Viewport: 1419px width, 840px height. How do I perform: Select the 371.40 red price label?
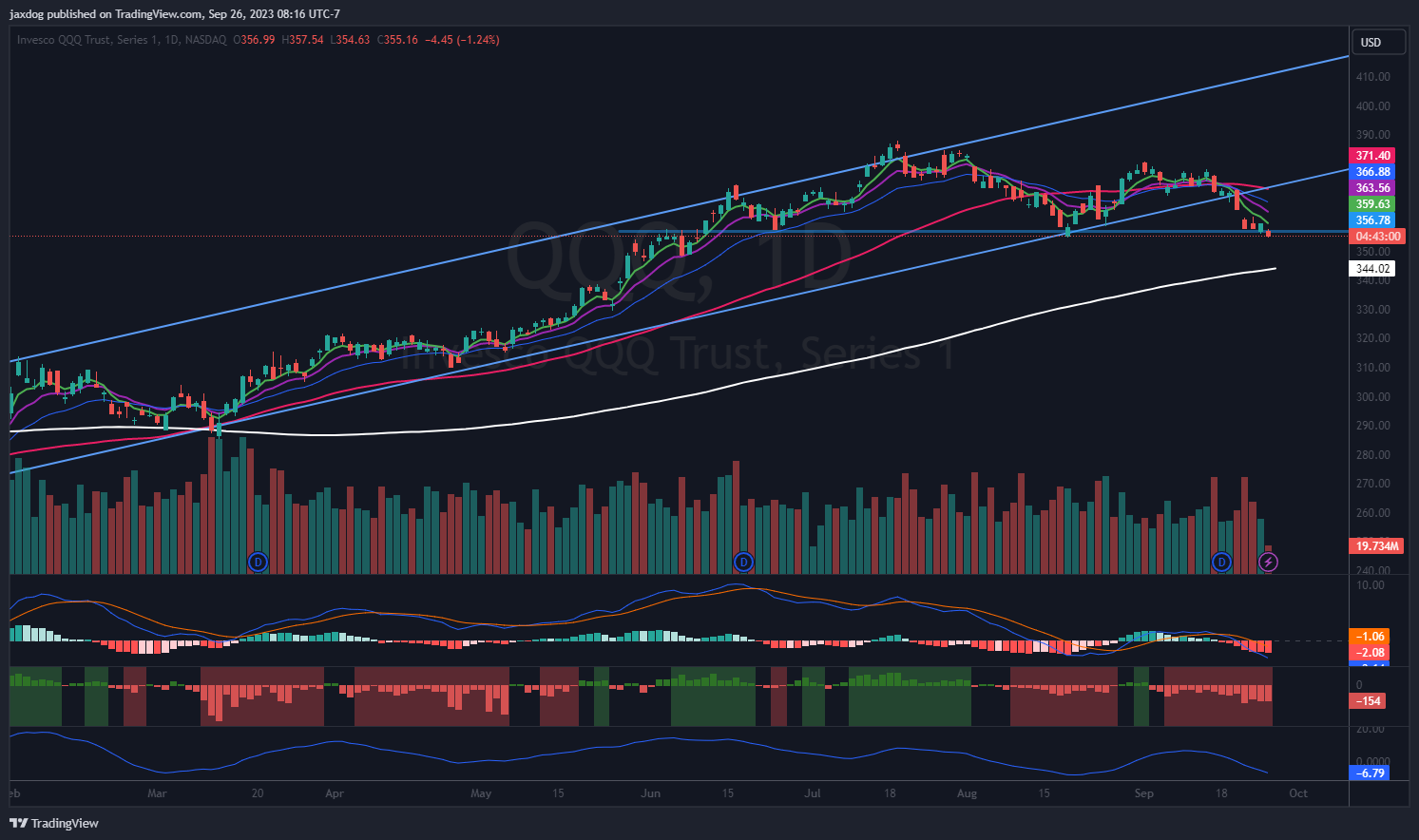(x=1372, y=155)
